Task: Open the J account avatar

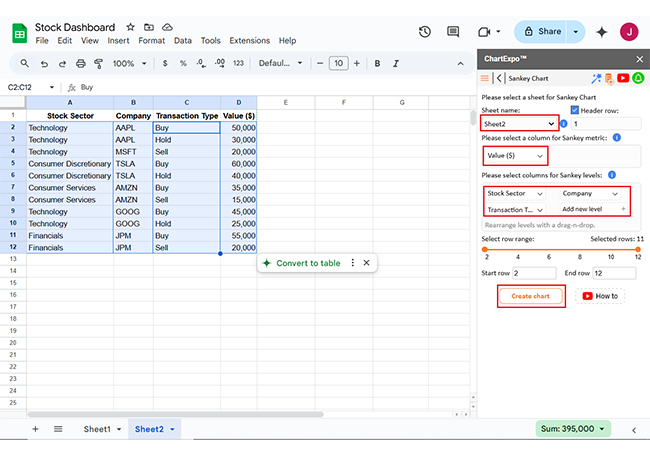Action: point(629,32)
